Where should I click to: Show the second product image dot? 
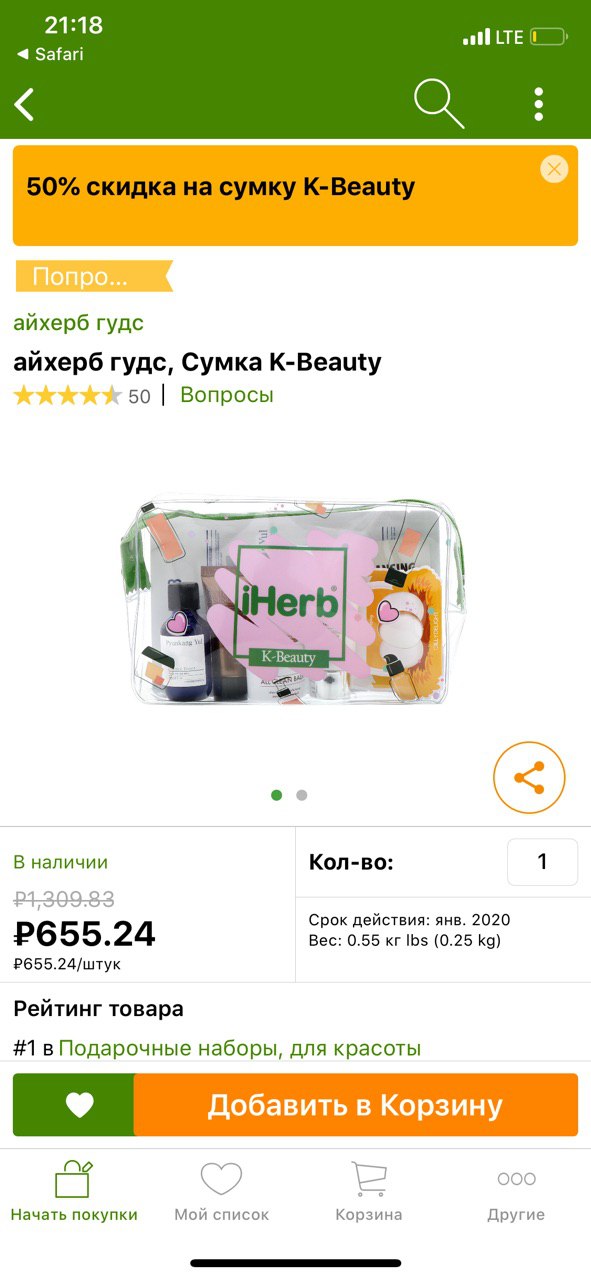(x=302, y=796)
